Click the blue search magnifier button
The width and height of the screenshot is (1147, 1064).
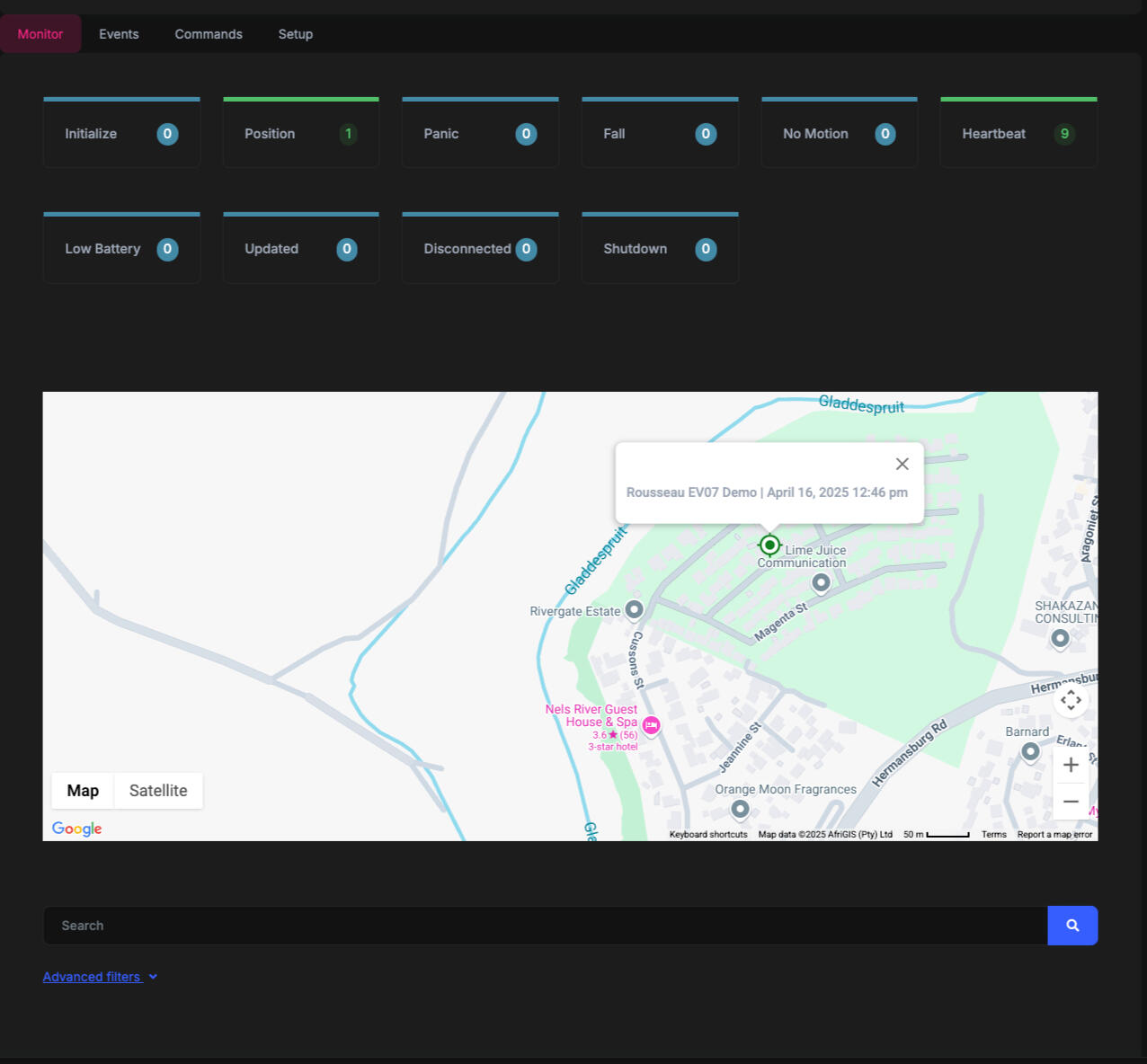point(1072,926)
